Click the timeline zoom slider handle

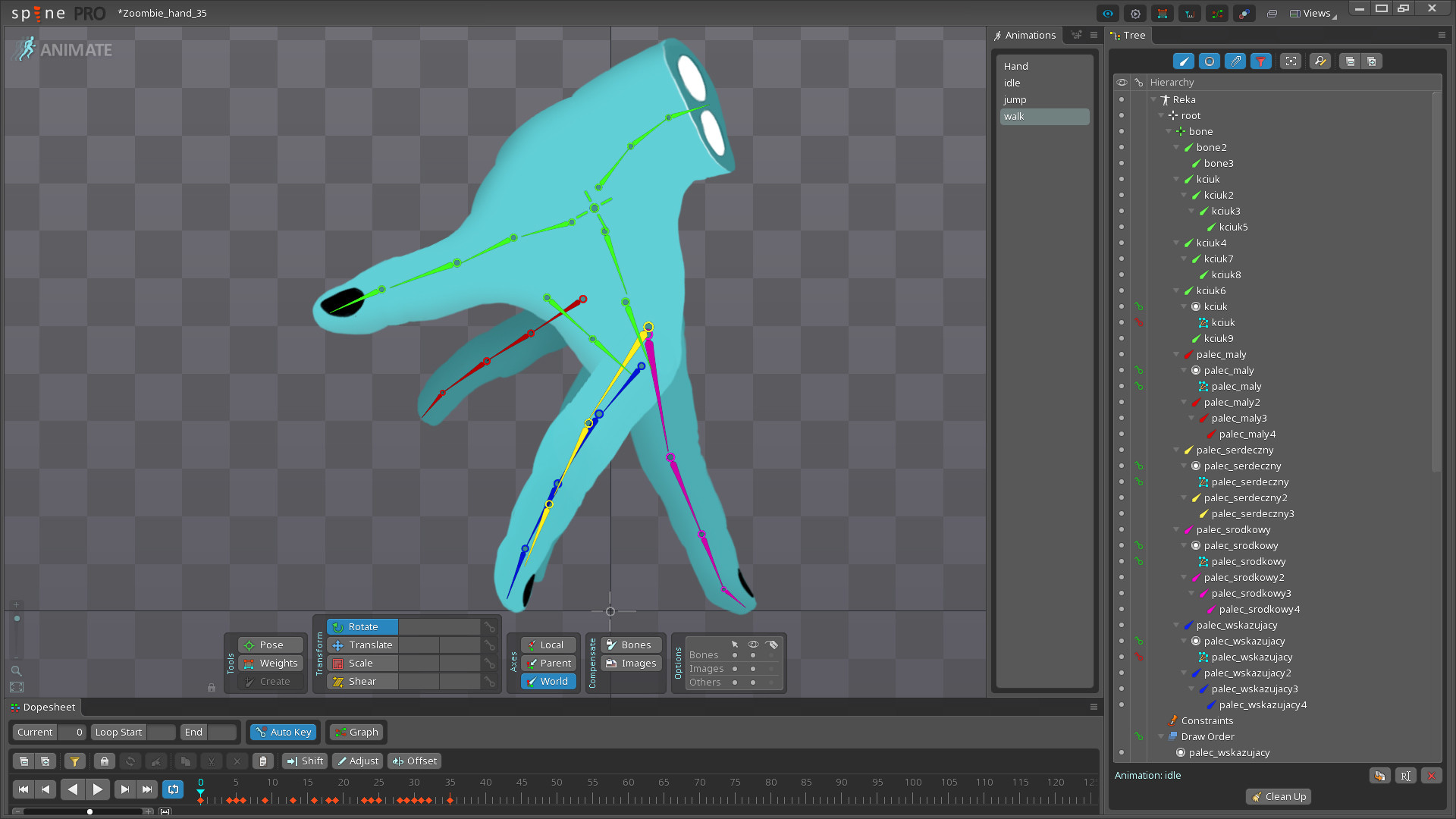coord(89,811)
